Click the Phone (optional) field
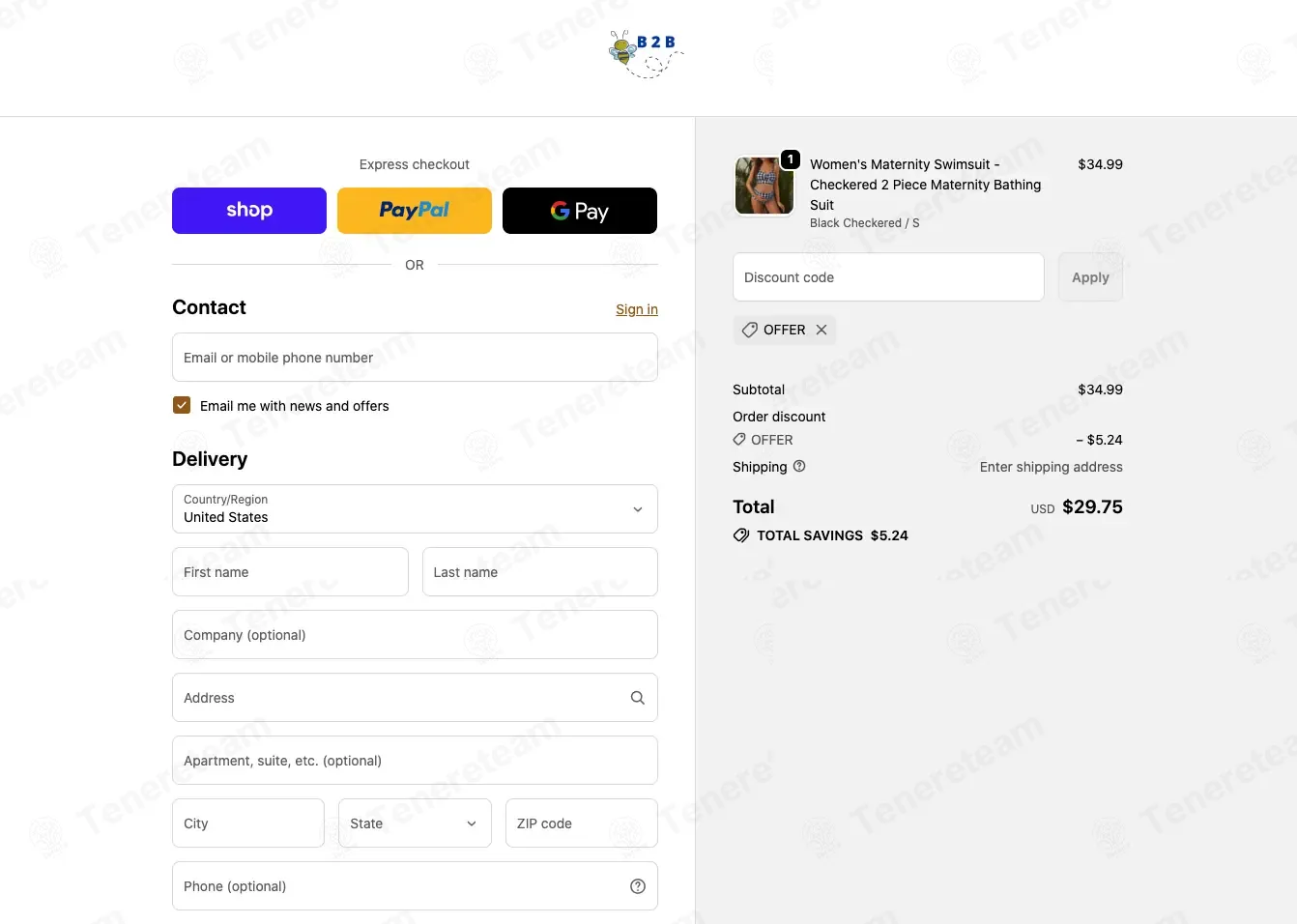The width and height of the screenshot is (1297, 924). tap(415, 886)
